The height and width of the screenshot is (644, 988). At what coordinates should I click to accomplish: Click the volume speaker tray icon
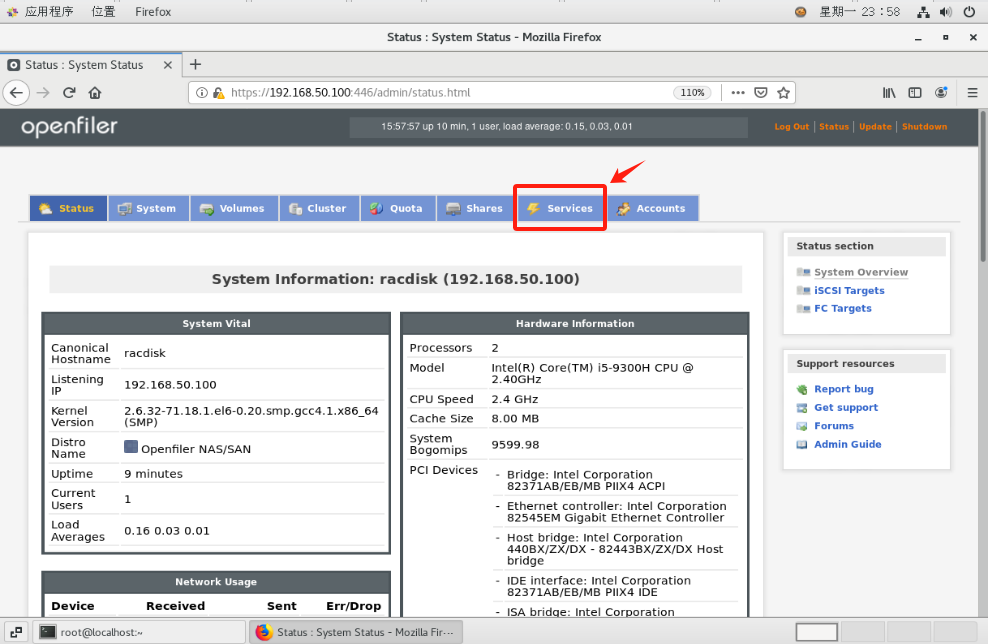point(946,12)
